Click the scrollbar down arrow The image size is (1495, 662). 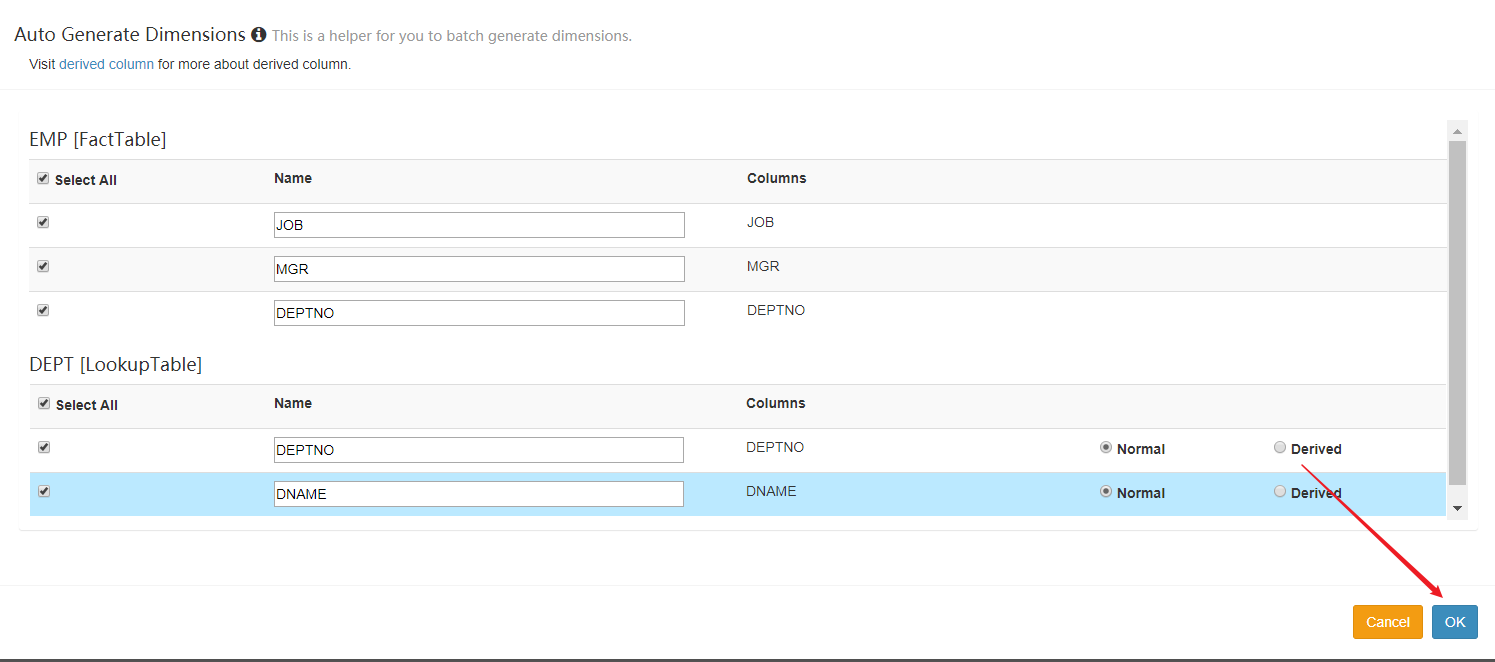(x=1457, y=508)
